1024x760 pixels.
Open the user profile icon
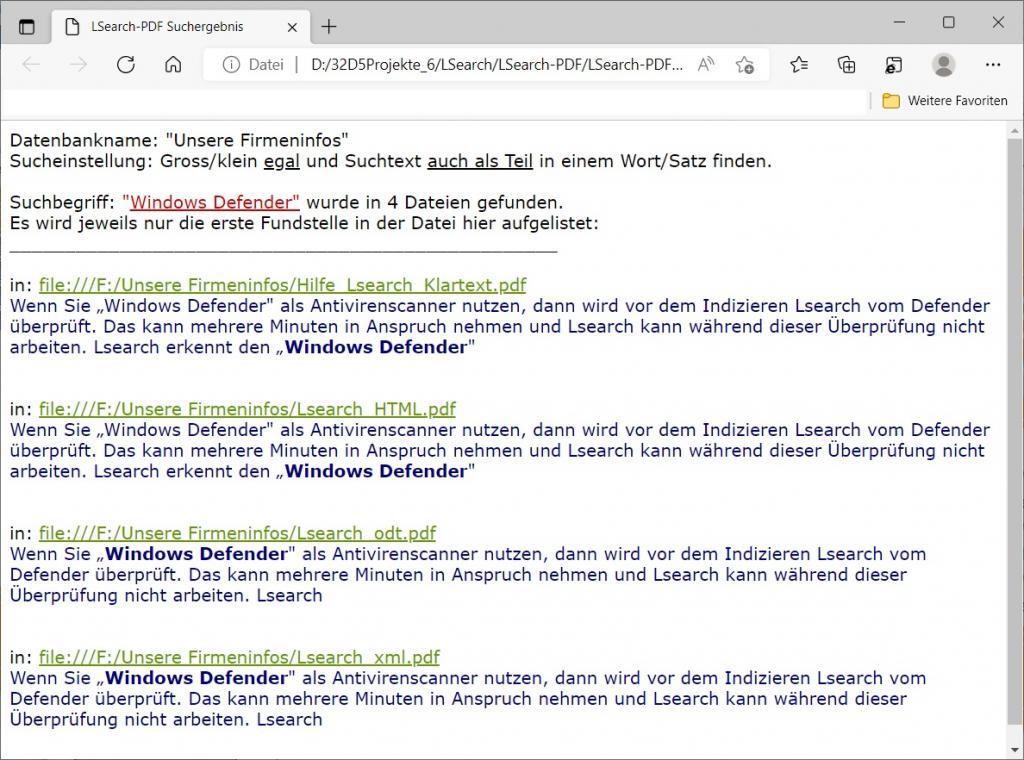point(943,65)
